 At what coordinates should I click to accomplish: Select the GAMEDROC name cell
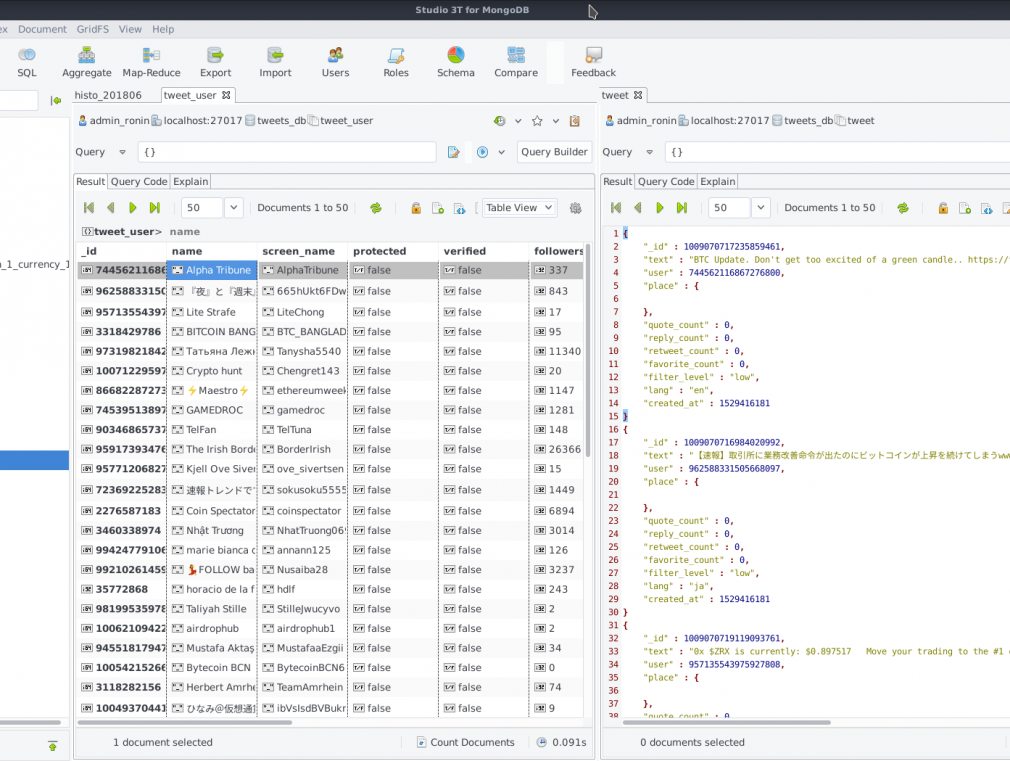click(x=212, y=410)
